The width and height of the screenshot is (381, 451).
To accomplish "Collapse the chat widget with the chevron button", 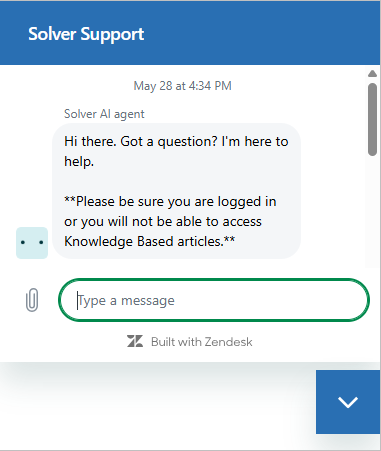I will tap(348, 402).
